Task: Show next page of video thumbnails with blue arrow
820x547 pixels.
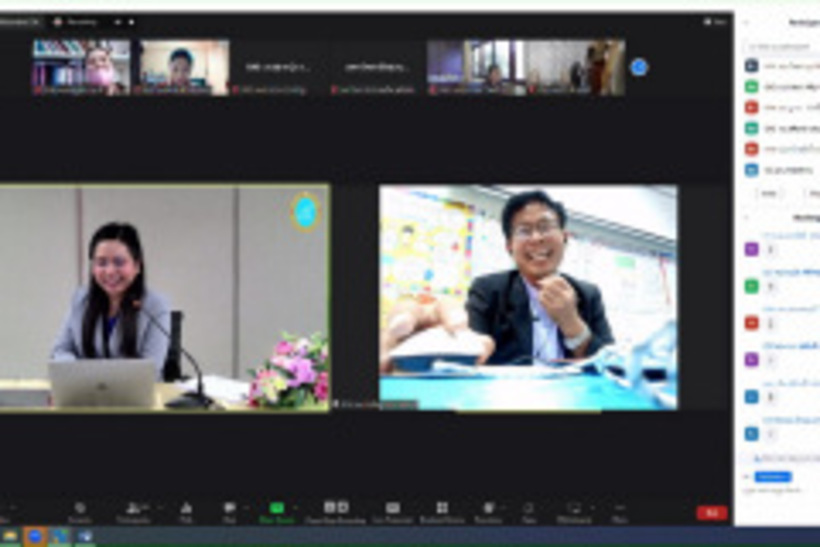Action: tap(639, 67)
